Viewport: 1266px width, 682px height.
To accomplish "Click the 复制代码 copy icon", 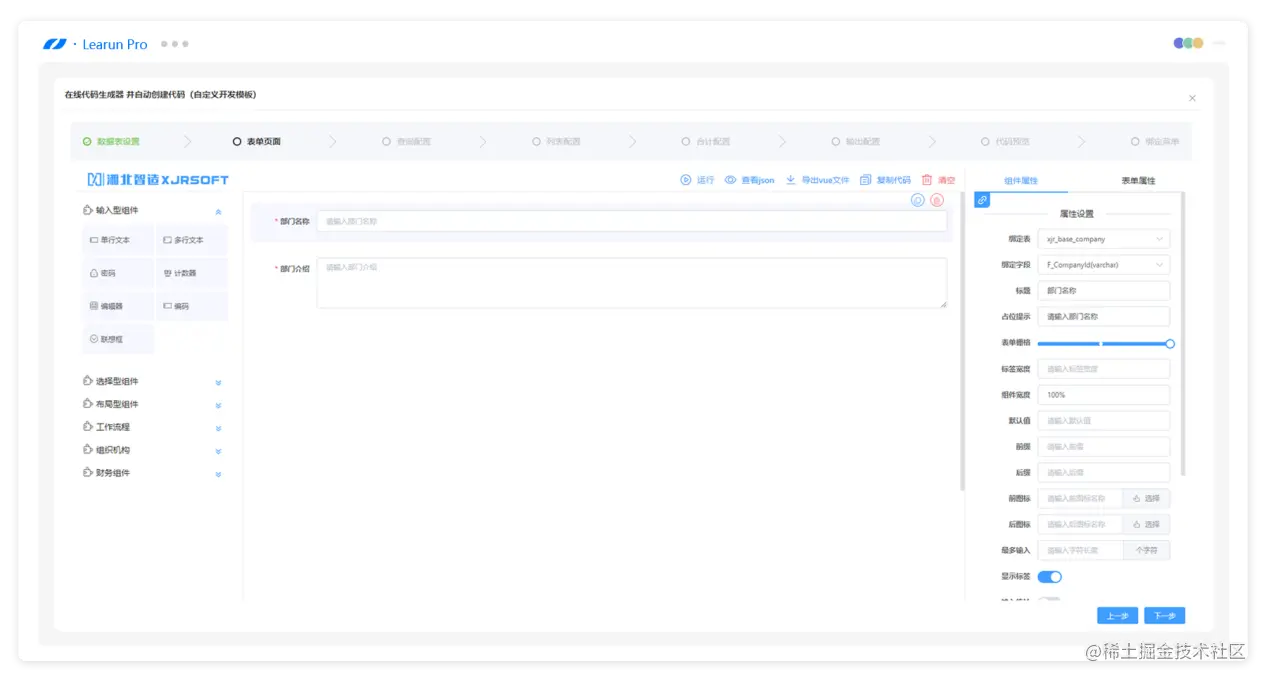I will click(x=866, y=180).
